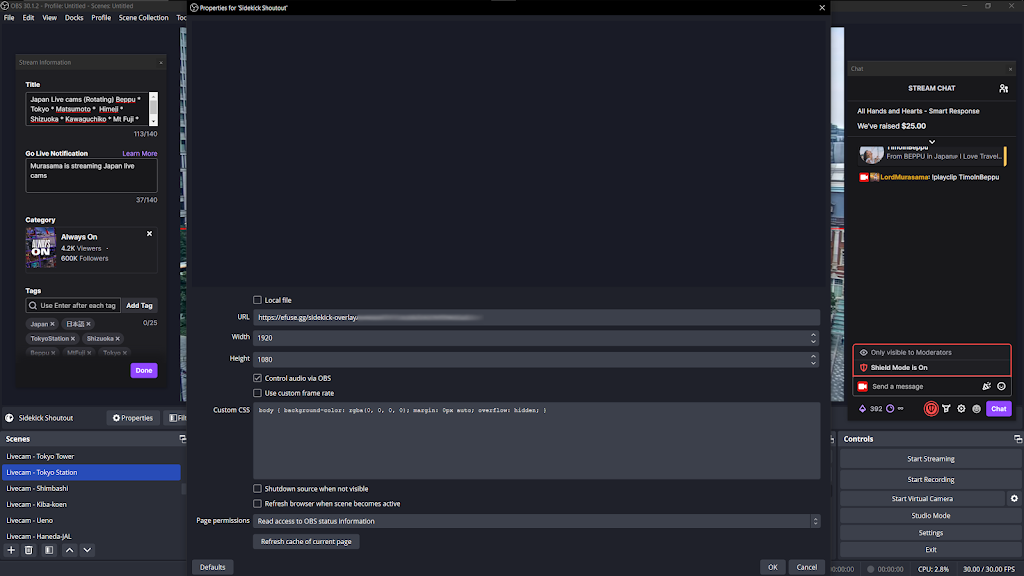
Task: Tick Shutdown source when not visible
Action: click(x=258, y=489)
